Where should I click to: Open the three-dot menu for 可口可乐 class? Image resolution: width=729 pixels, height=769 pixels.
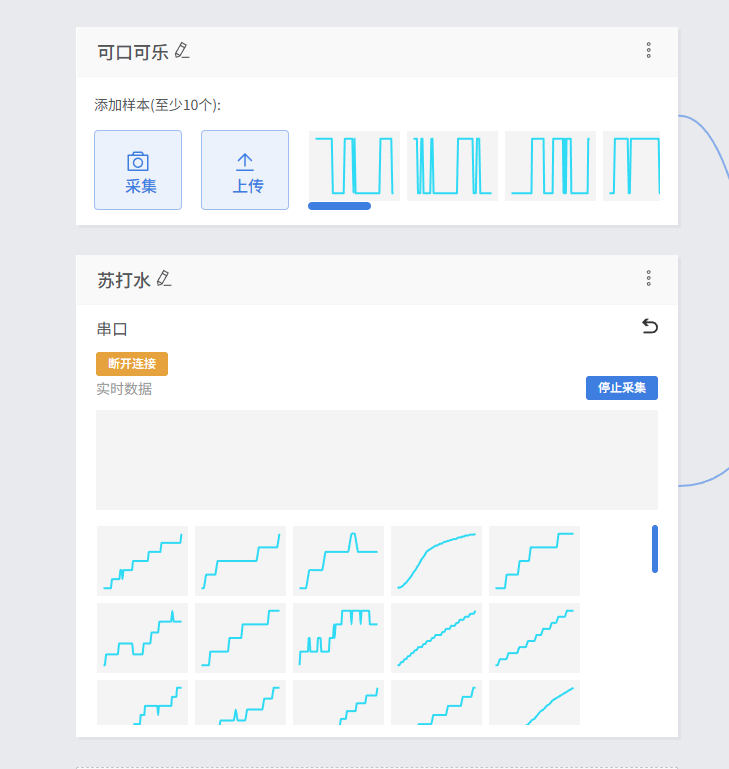pyautogui.click(x=648, y=50)
